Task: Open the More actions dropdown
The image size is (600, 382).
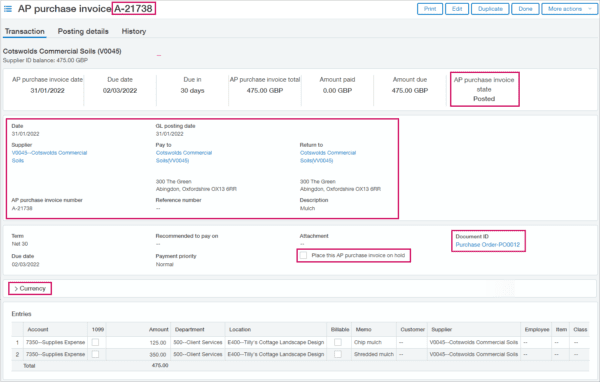Action: pos(569,9)
